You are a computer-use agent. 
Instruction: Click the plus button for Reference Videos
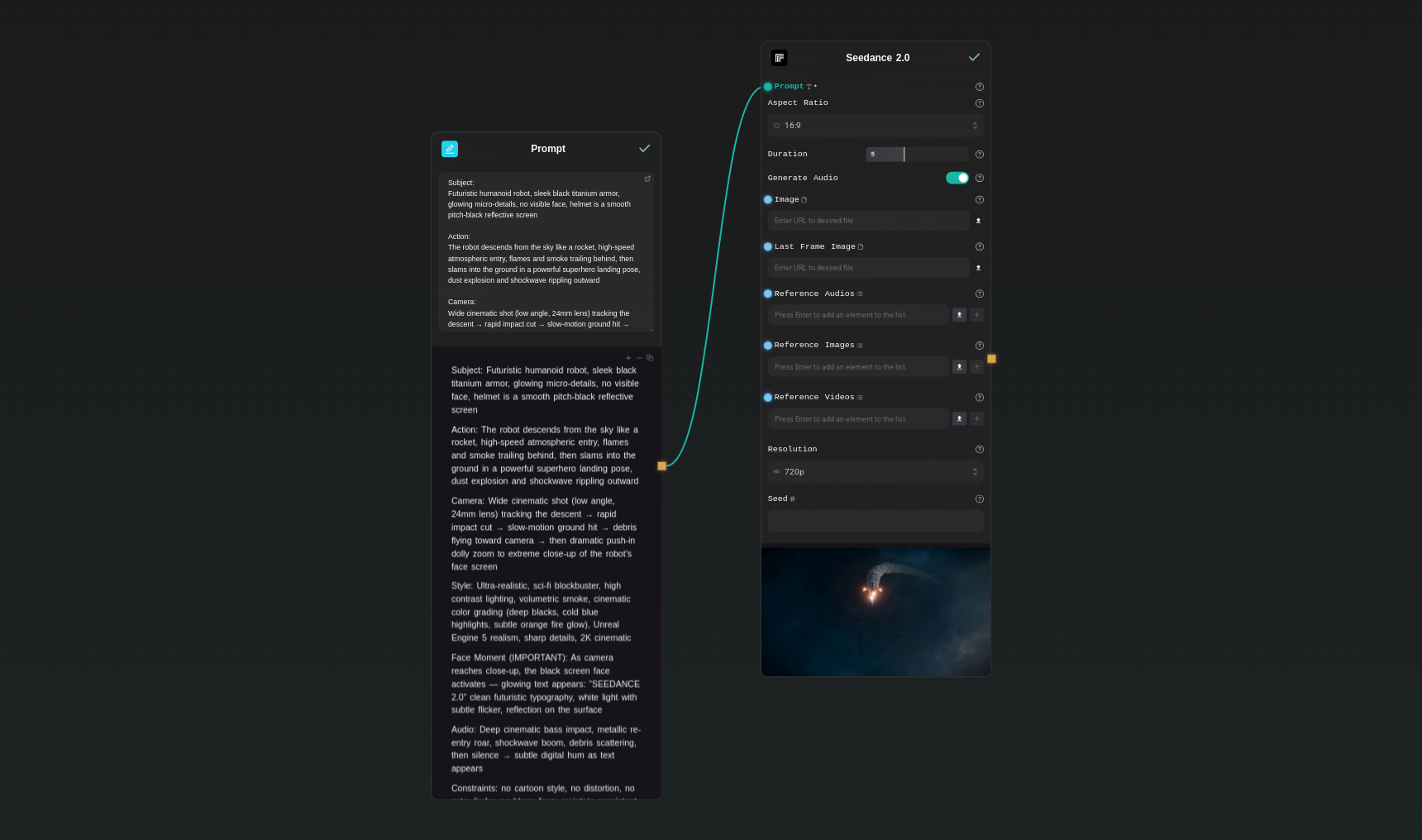pyautogui.click(x=976, y=418)
